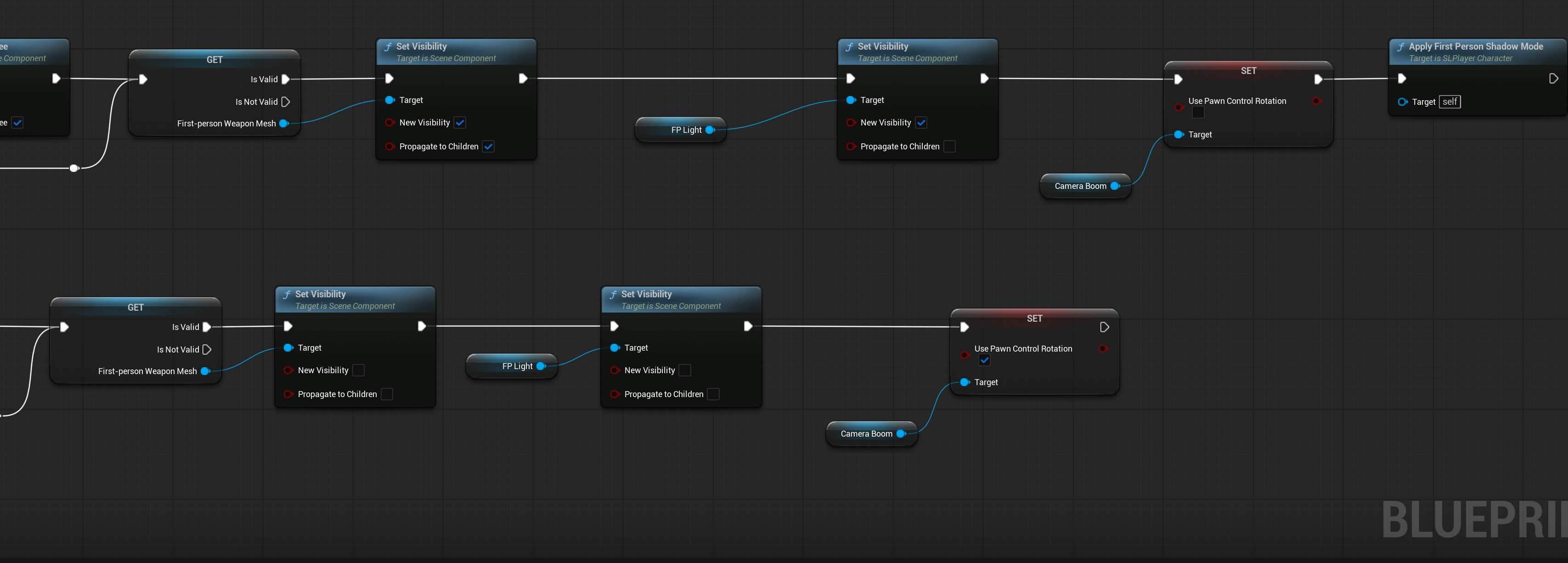Click the self field on Apply First Person Shadow Mode
This screenshot has width=1568, height=563.
(1450, 102)
